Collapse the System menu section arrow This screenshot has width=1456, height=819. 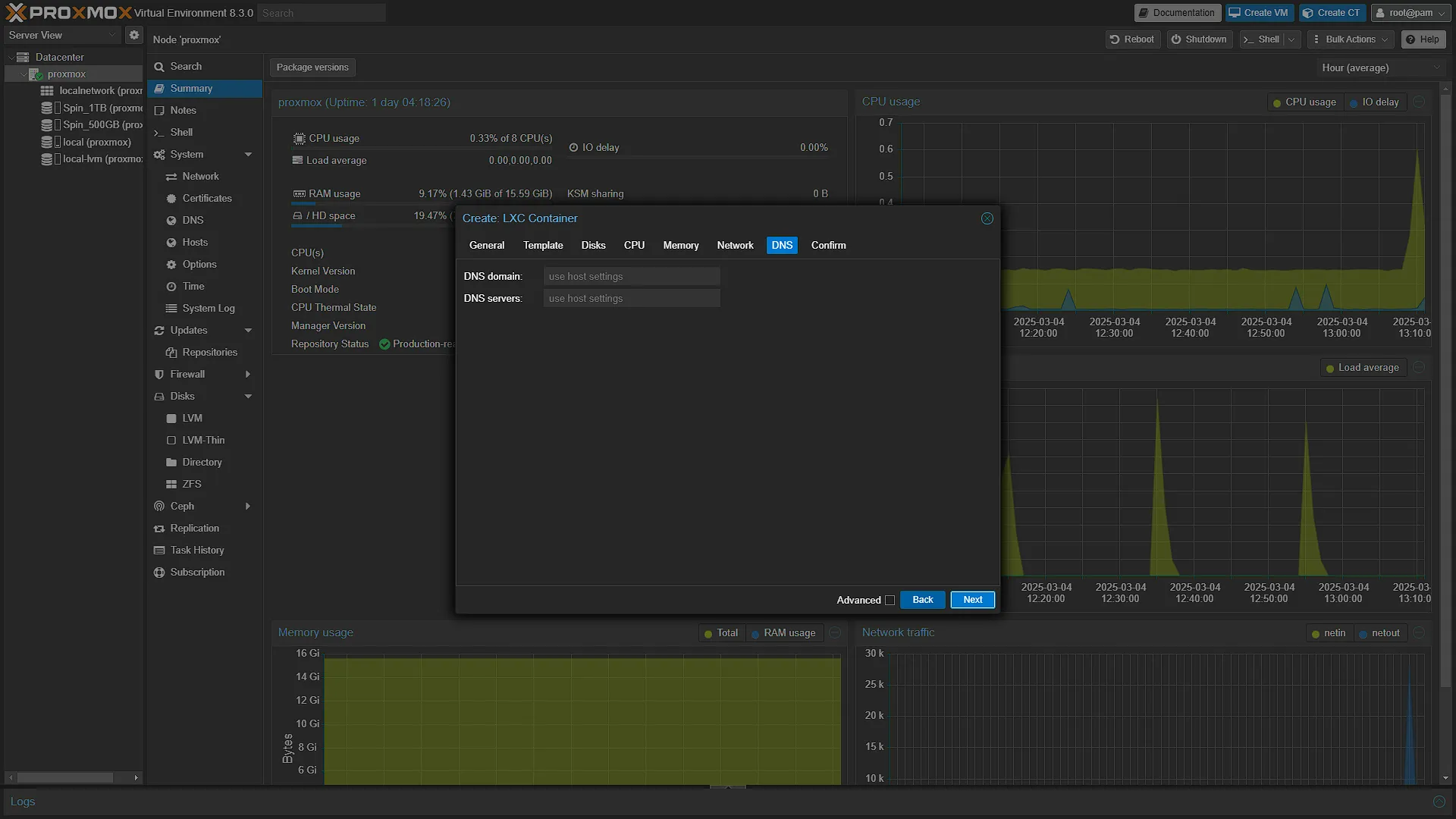click(248, 155)
